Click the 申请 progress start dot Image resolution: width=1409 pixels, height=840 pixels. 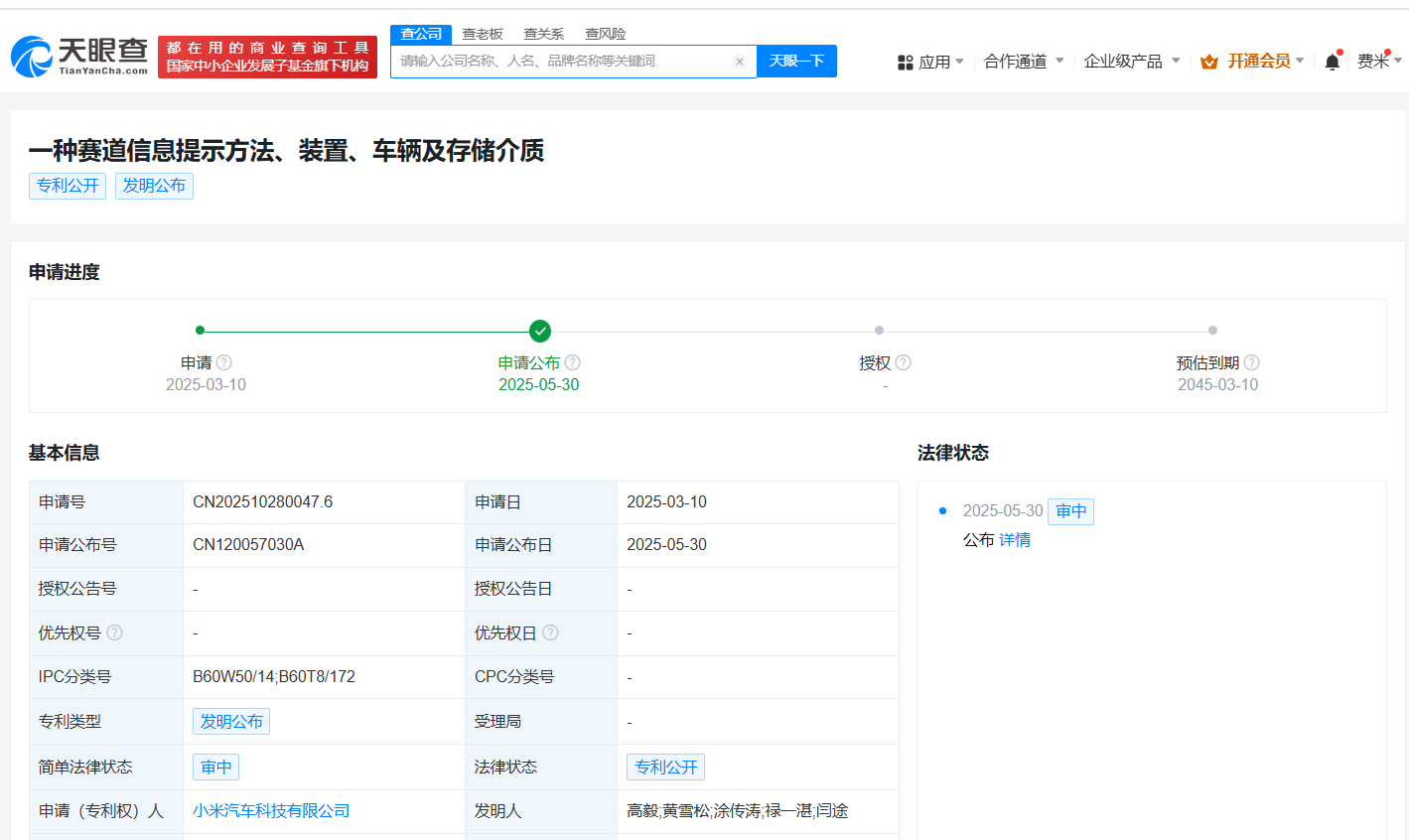201,330
